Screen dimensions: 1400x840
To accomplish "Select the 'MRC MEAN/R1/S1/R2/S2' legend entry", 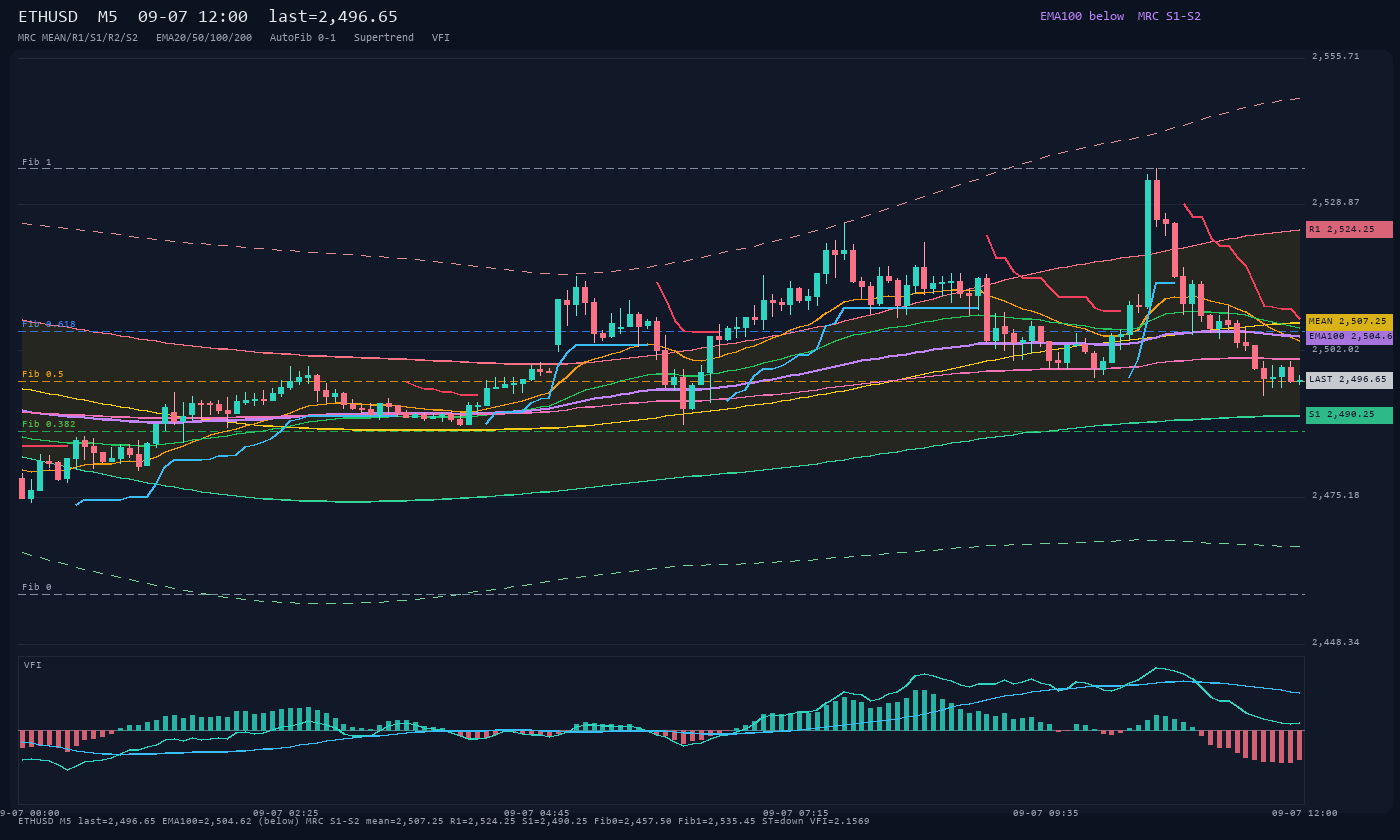I will pos(78,37).
